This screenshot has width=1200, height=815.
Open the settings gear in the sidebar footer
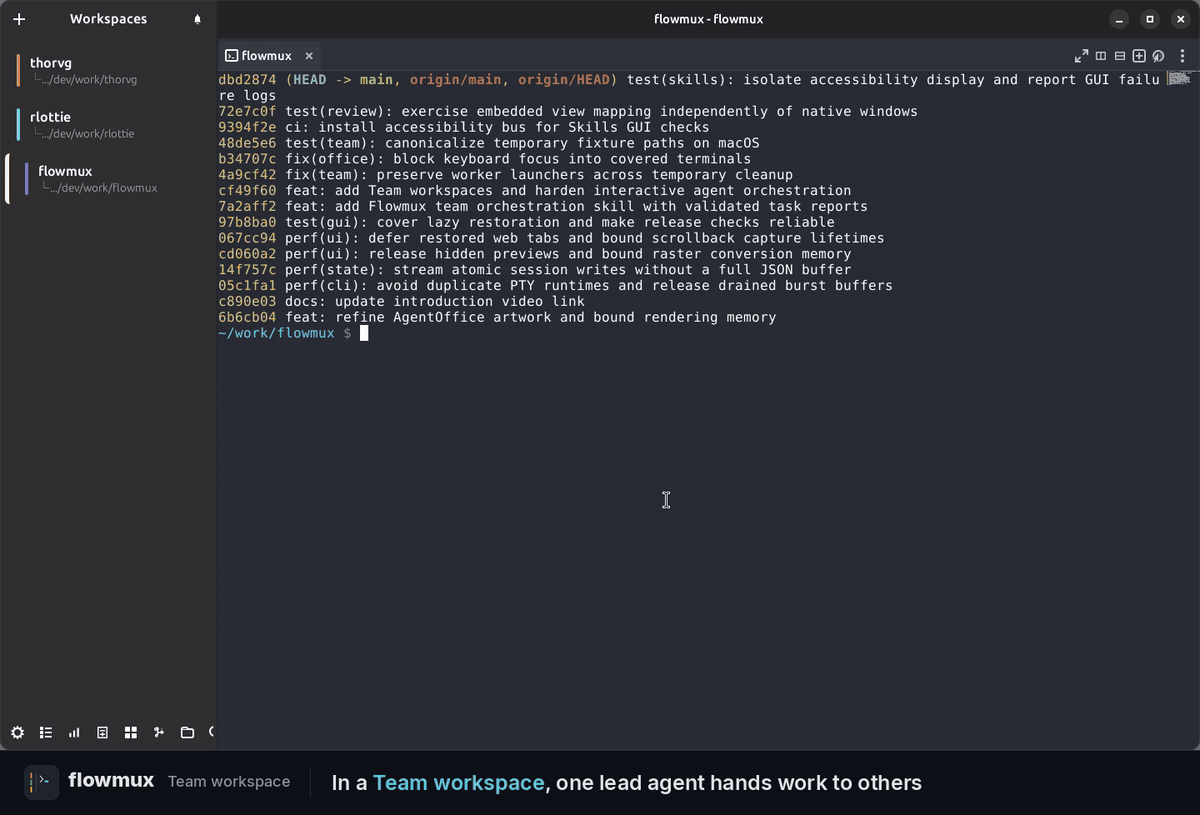(17, 733)
